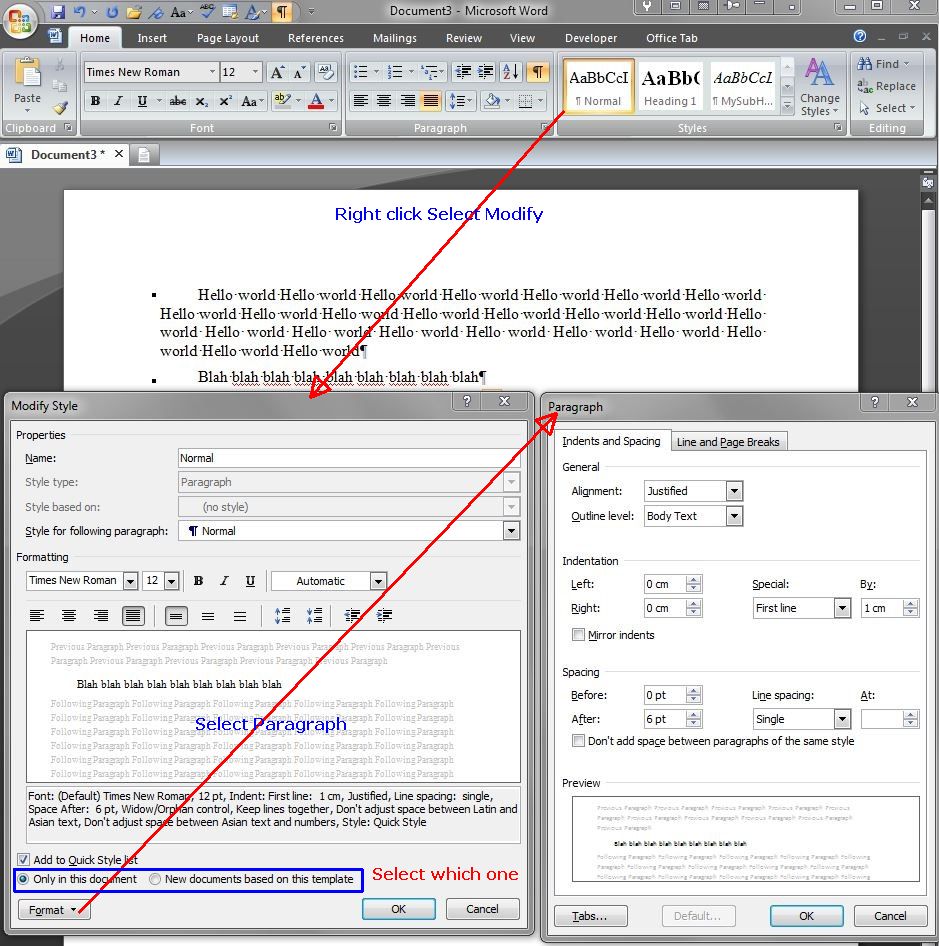Check Don't add space between paragraphs checkbox
The height and width of the screenshot is (946, 939).
tap(578, 741)
